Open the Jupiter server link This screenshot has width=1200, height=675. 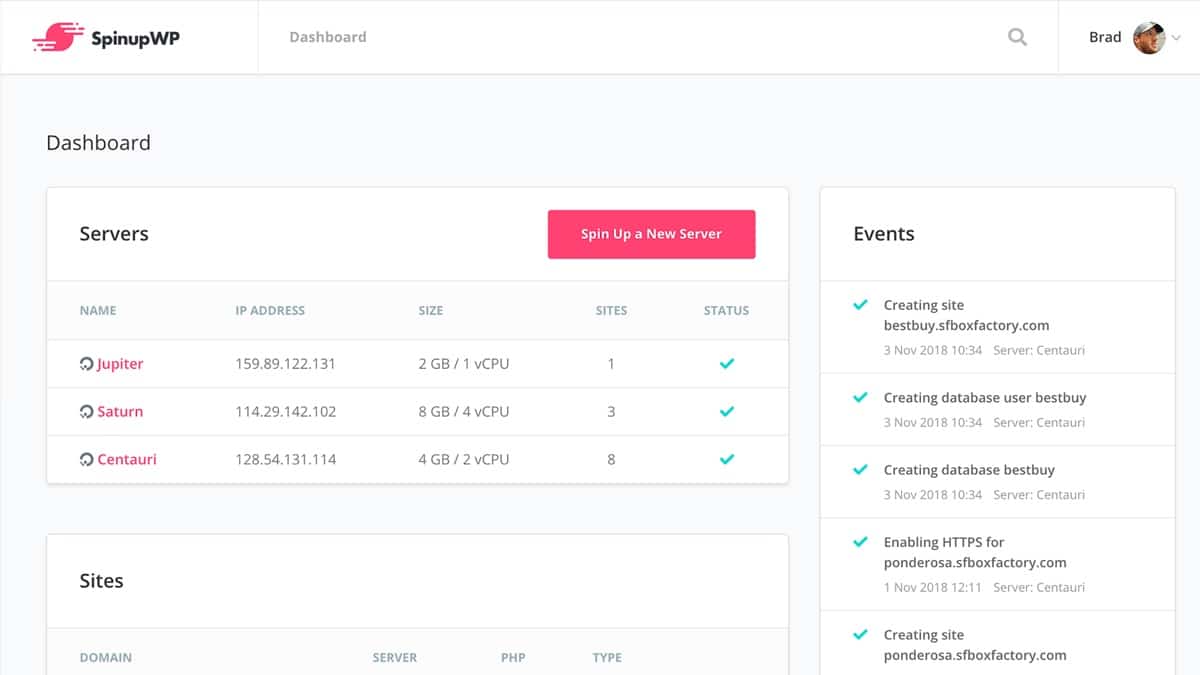(x=120, y=364)
